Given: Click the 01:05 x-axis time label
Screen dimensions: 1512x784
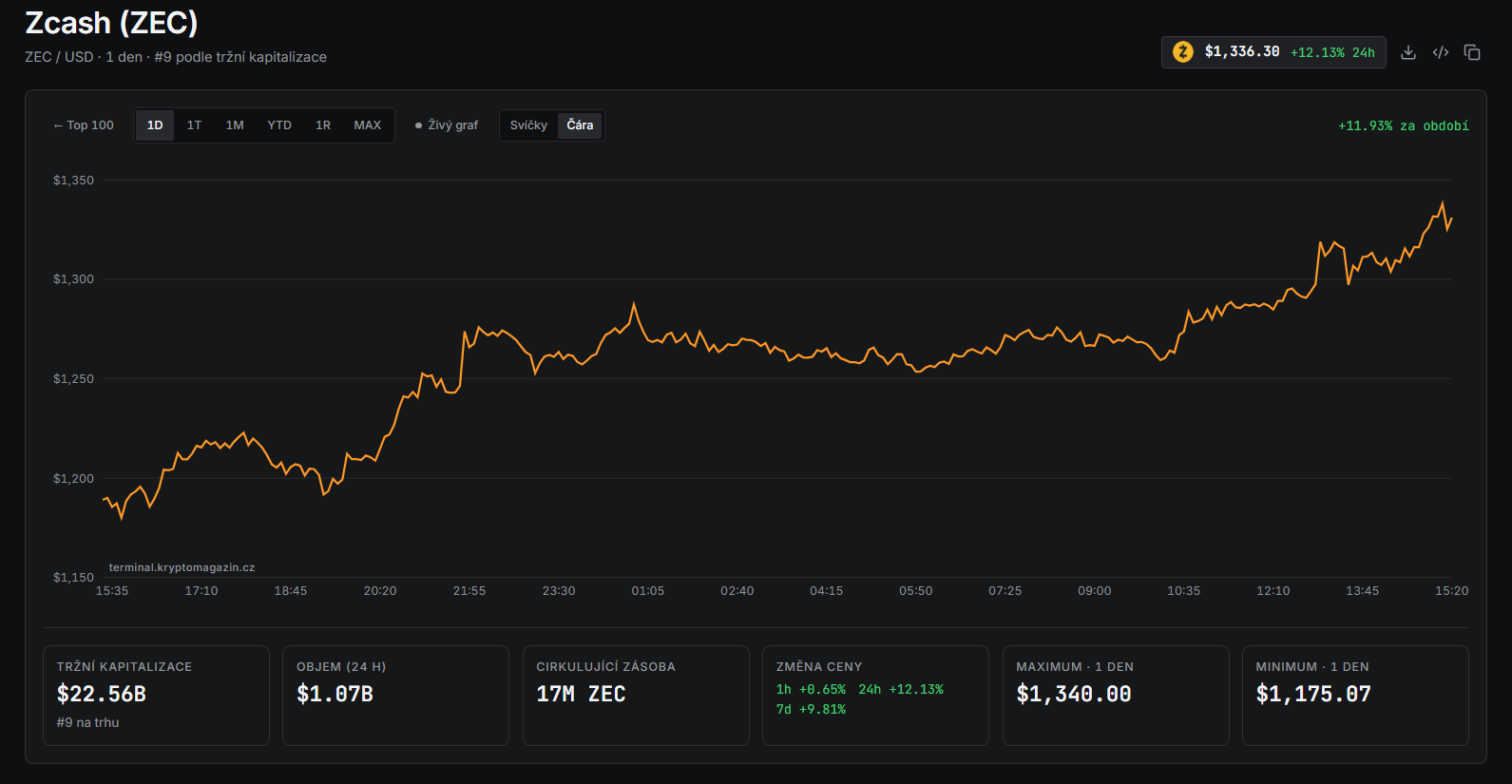Looking at the screenshot, I should tap(648, 591).
